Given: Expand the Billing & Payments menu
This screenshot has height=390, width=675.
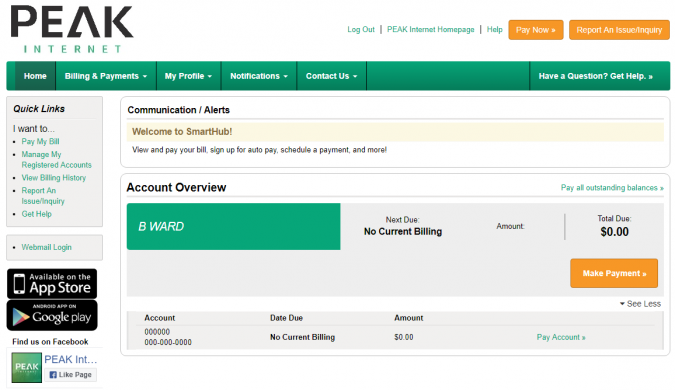Looking at the screenshot, I should point(106,76).
